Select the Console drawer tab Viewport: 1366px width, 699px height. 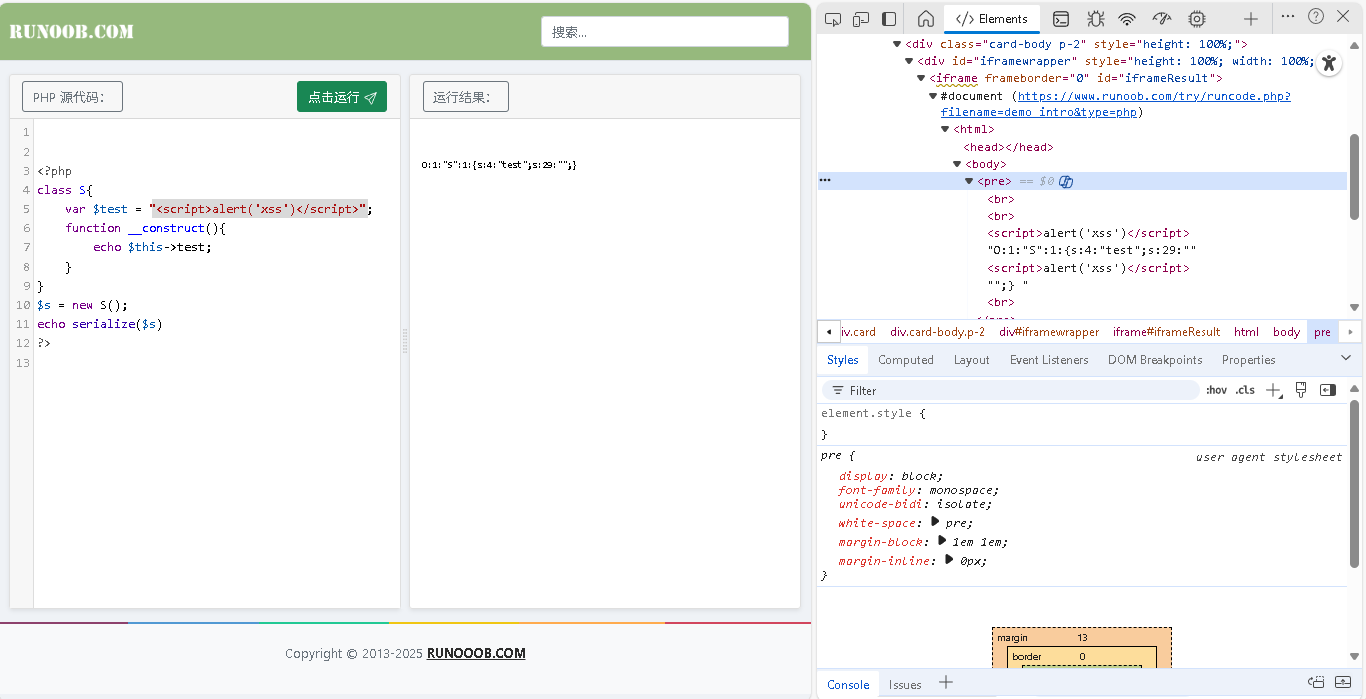click(848, 685)
